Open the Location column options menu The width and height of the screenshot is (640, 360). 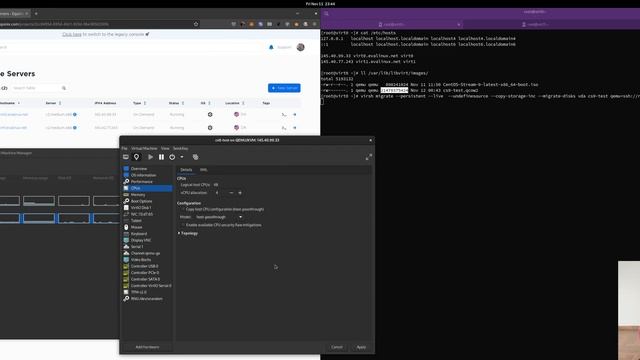coord(243,103)
